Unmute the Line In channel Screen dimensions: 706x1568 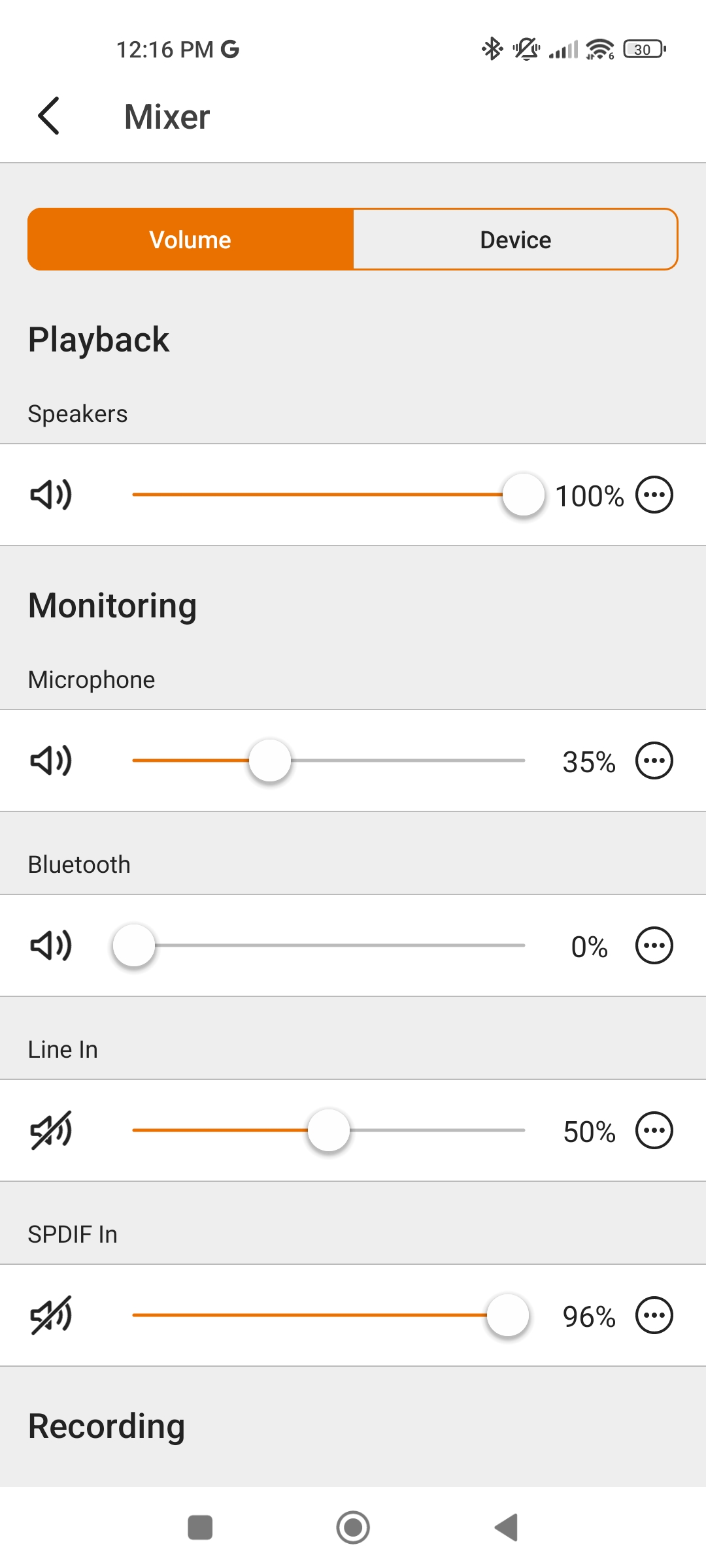click(51, 1130)
